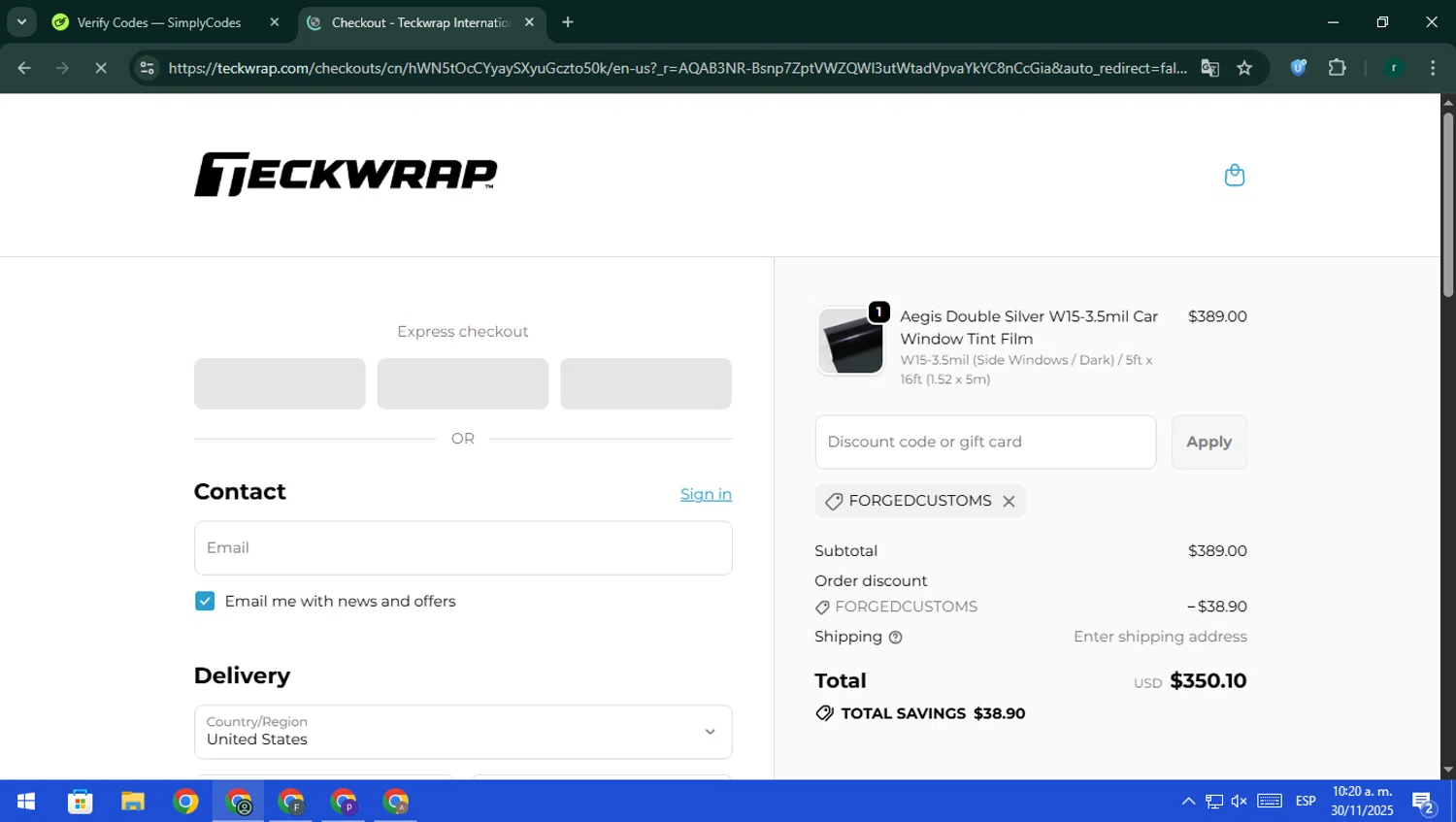The image size is (1456, 822).
Task: Click the first express checkout button
Action: click(280, 383)
